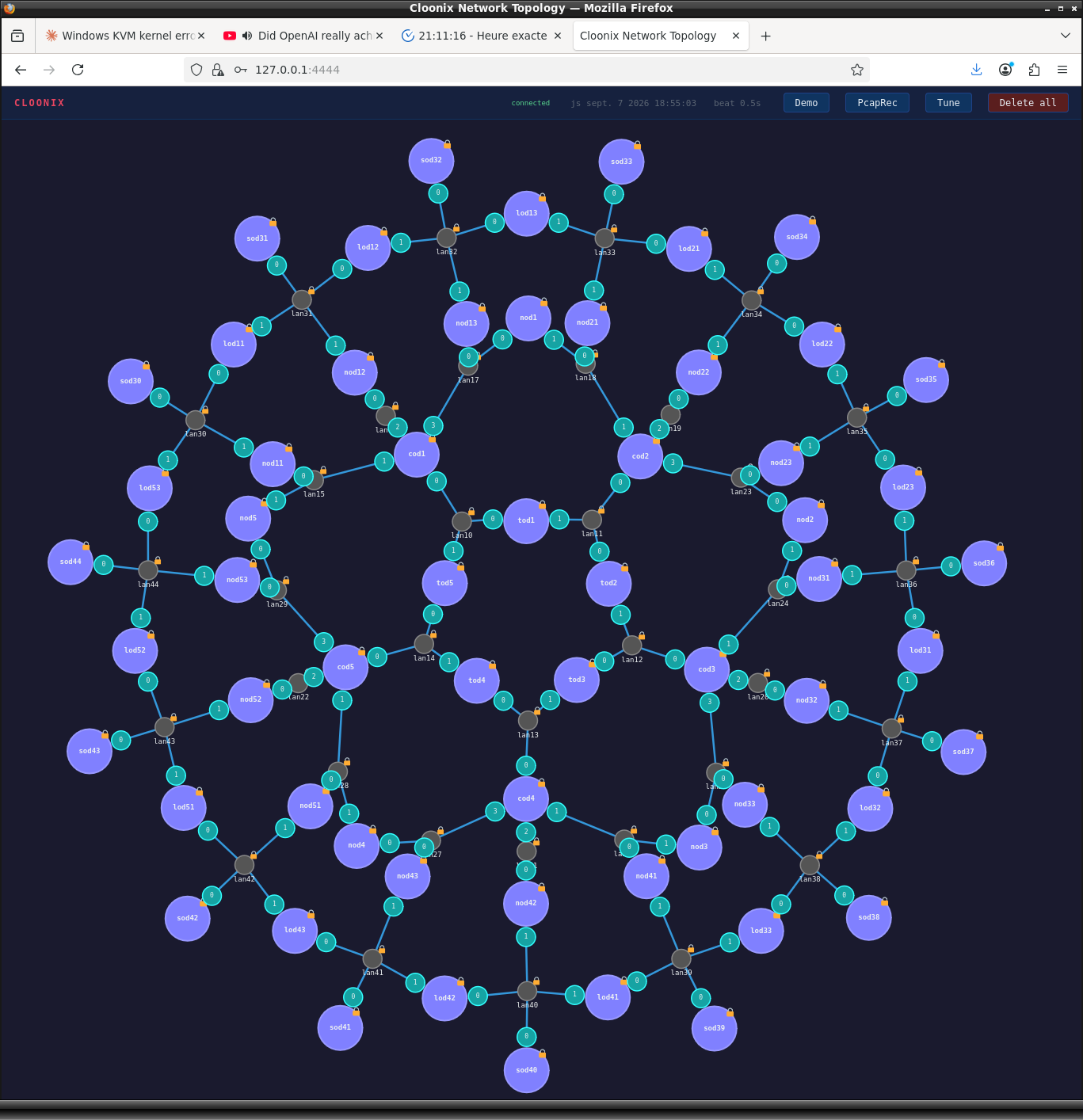Click the tod4 node
Image resolution: width=1083 pixels, height=1120 pixels.
[x=477, y=680]
